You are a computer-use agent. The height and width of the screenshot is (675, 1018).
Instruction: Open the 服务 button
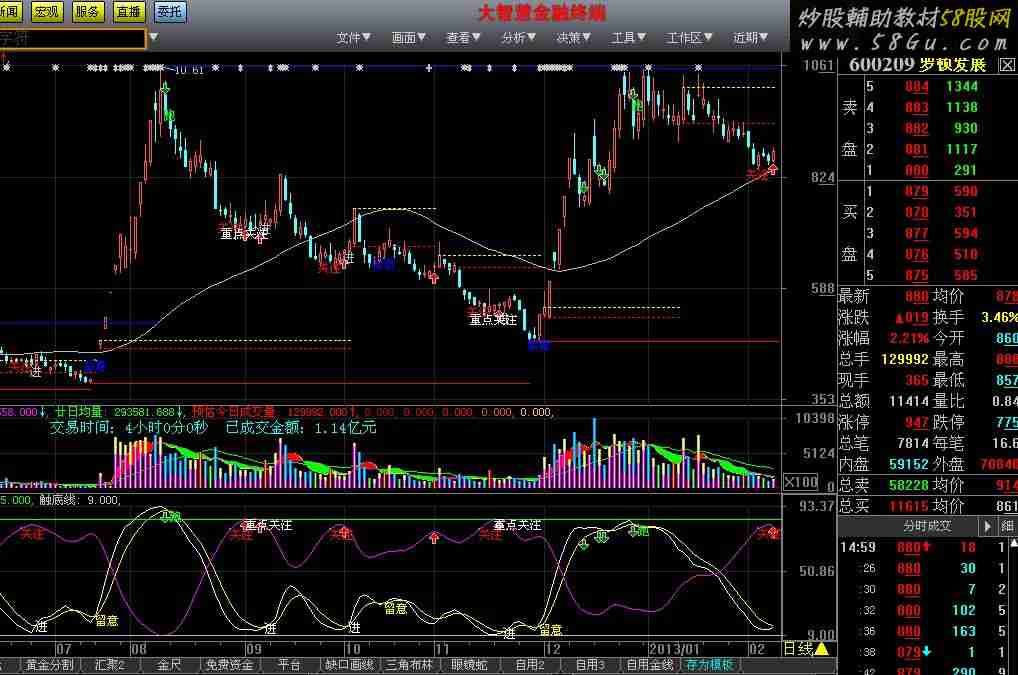(87, 11)
